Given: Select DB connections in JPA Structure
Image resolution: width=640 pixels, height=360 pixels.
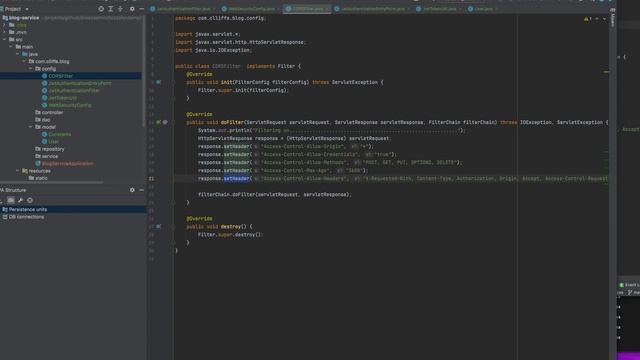Looking at the screenshot, I should tap(27, 217).
